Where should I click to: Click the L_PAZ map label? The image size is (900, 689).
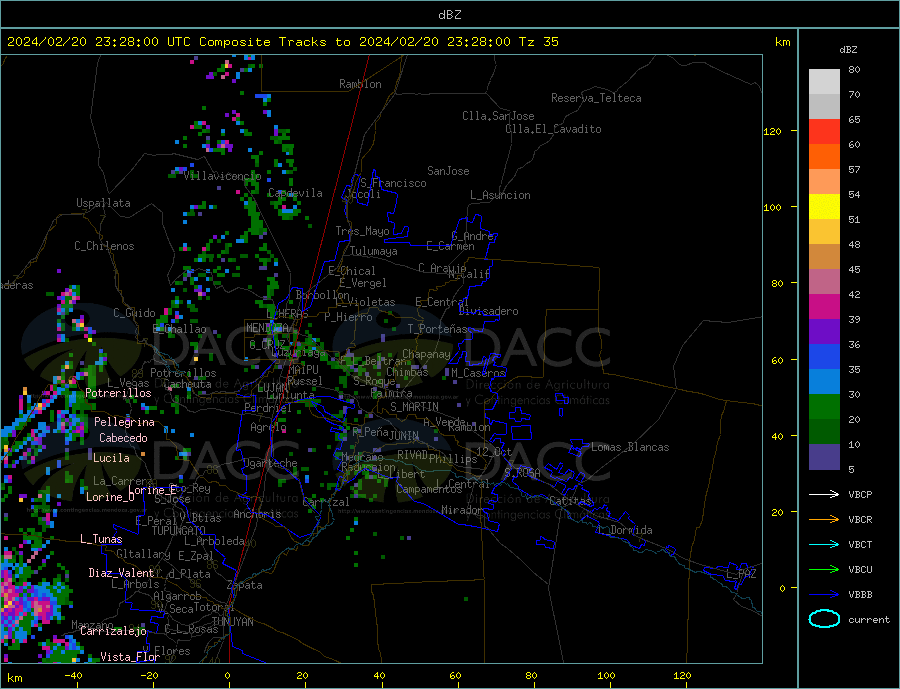pos(741,574)
